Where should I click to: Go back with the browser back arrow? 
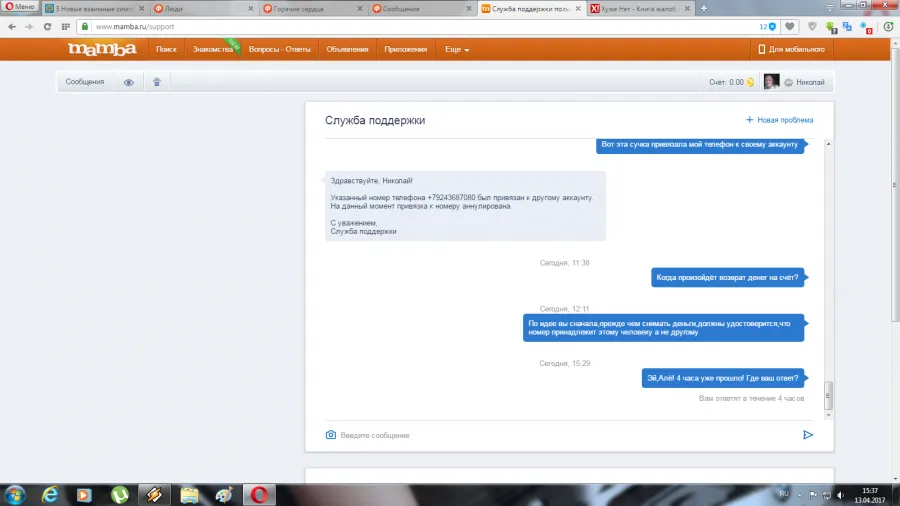[11, 26]
